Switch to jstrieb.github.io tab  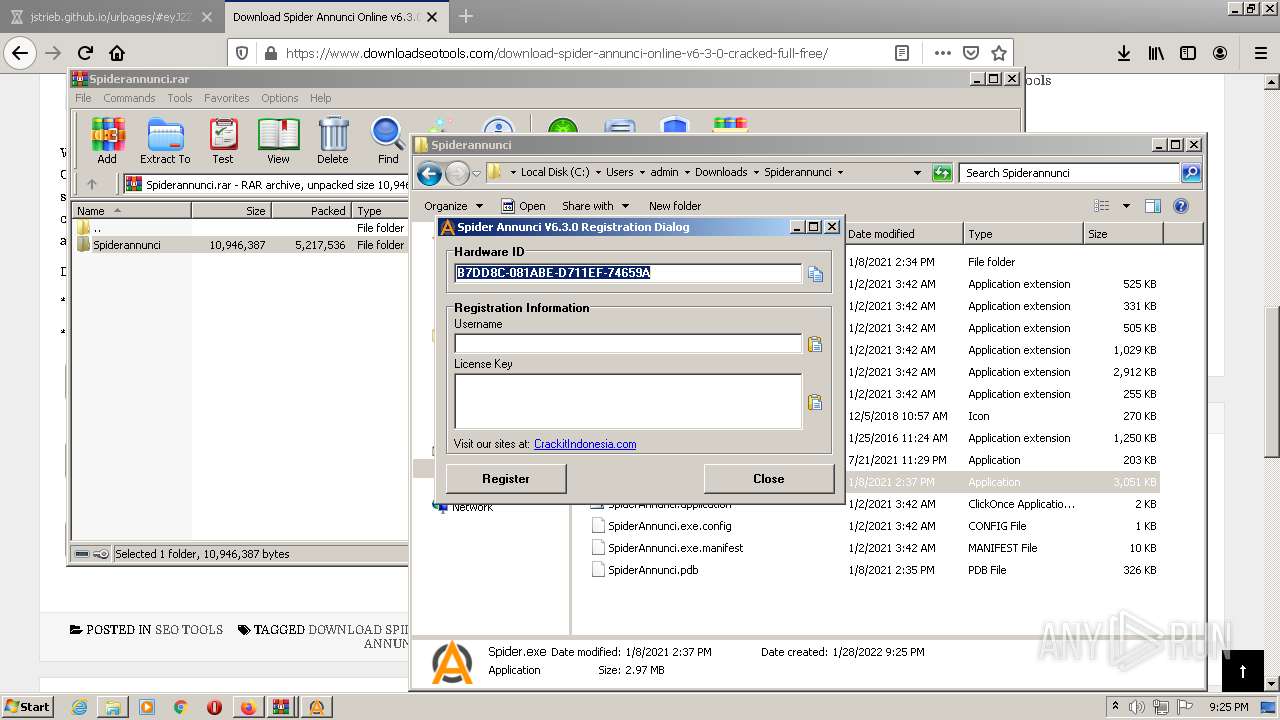(110, 17)
